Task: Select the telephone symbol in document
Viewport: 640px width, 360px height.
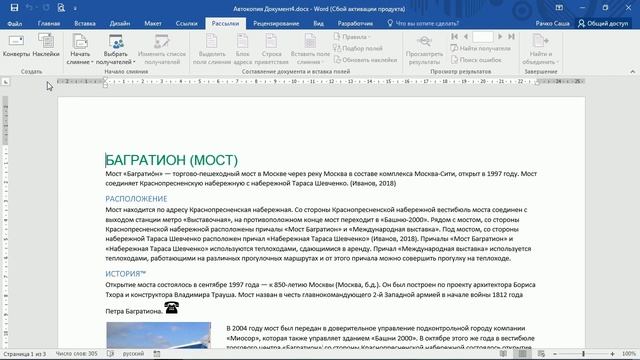Action: tap(171, 308)
